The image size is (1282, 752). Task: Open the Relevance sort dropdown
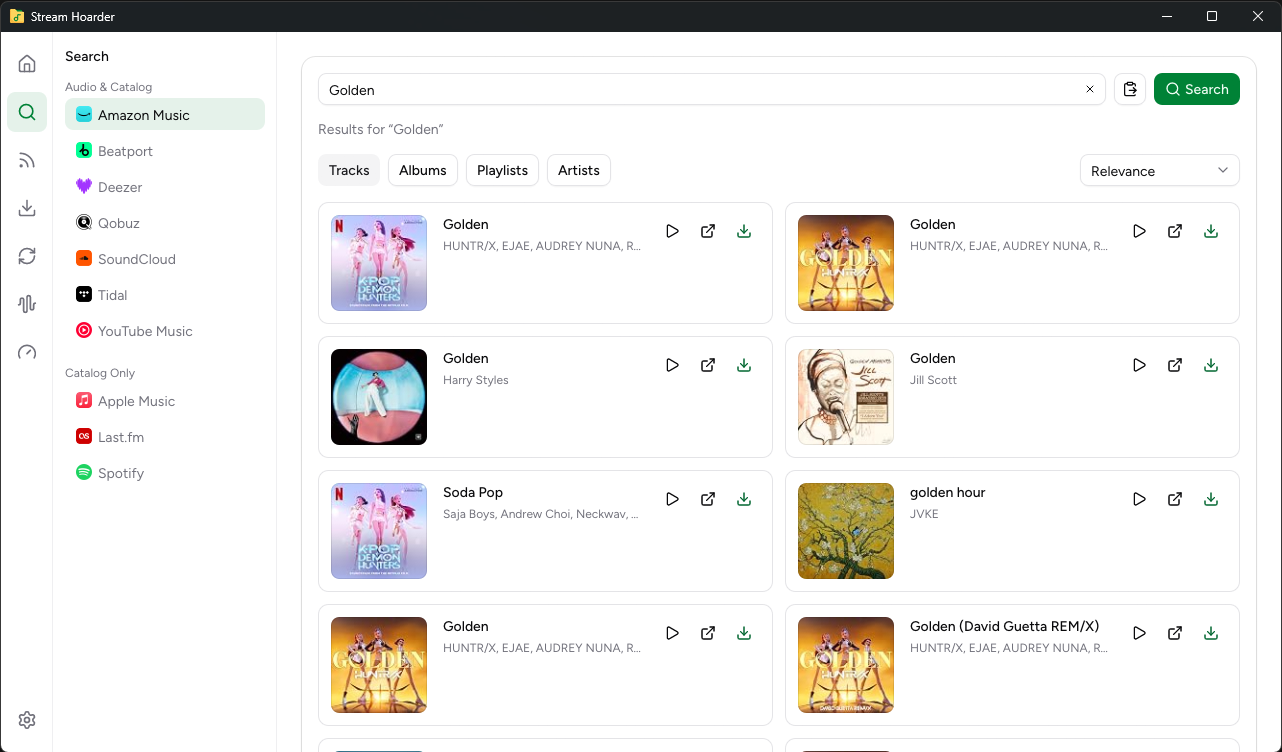(1160, 171)
